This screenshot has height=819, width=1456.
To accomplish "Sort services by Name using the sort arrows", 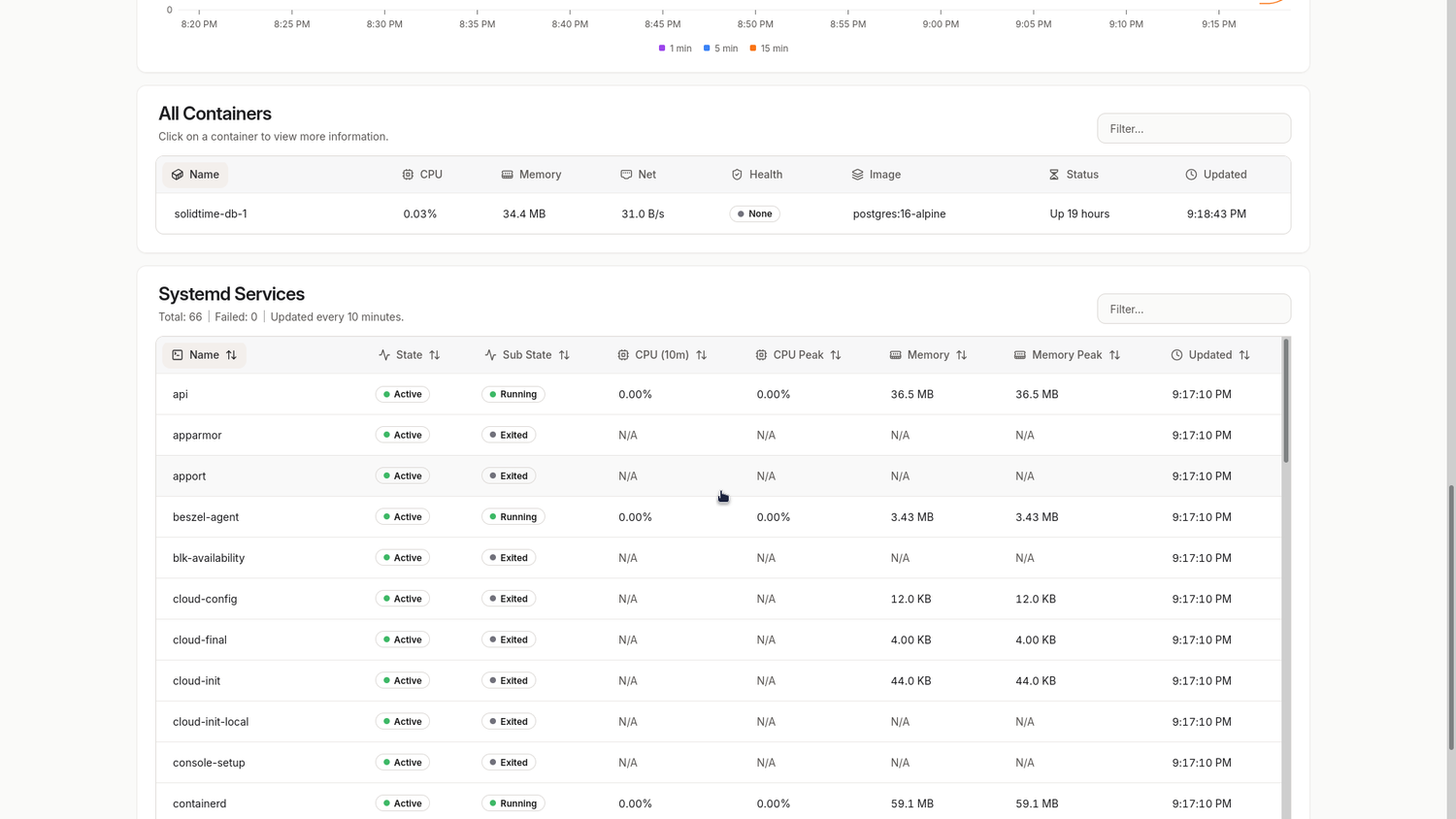I will 231,355.
